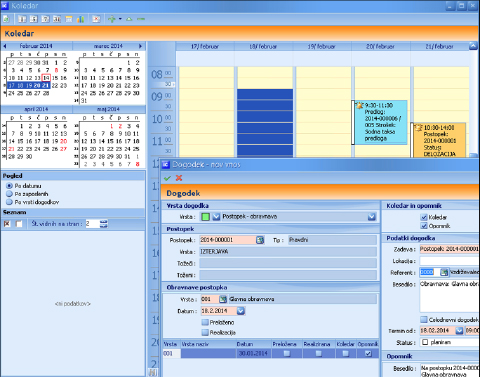Select the 18/februar day column header
This screenshot has height=377, width=480.
click(263, 46)
